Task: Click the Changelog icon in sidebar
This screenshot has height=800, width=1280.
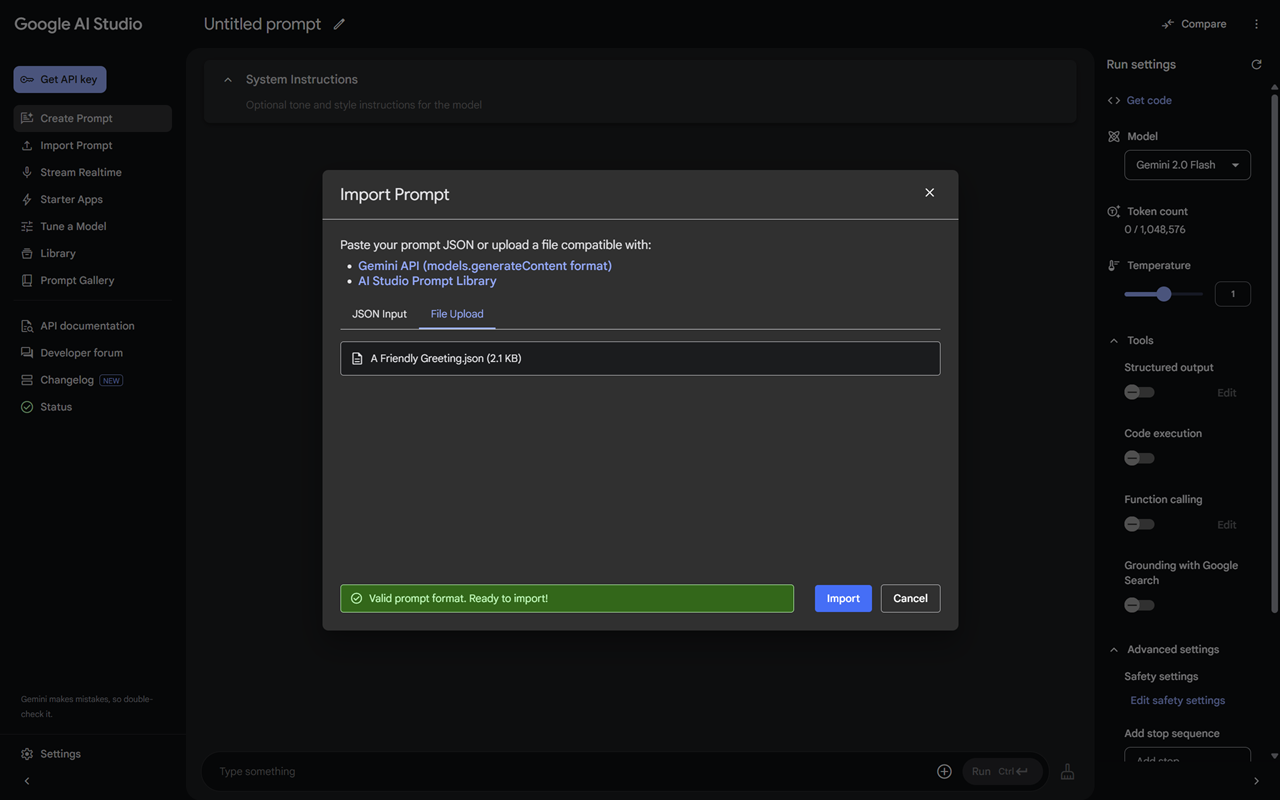Action: point(27,380)
